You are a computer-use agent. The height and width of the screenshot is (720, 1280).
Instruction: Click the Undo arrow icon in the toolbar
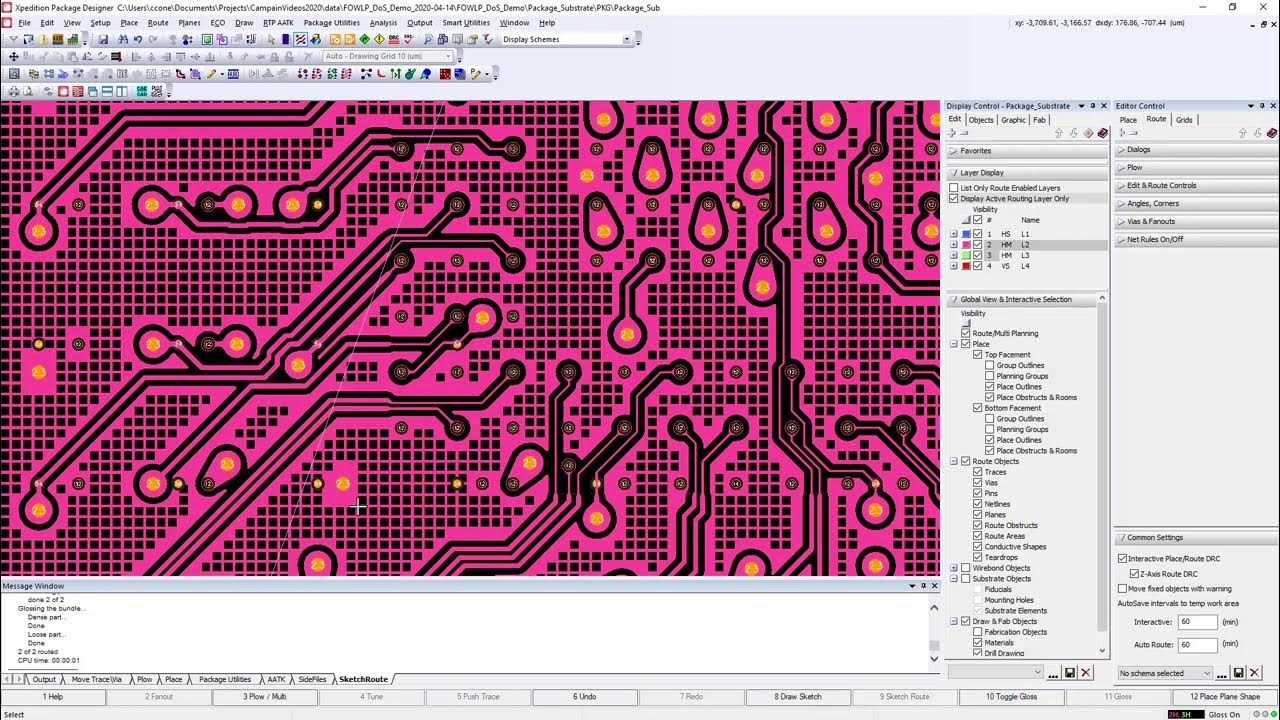(x=138, y=39)
